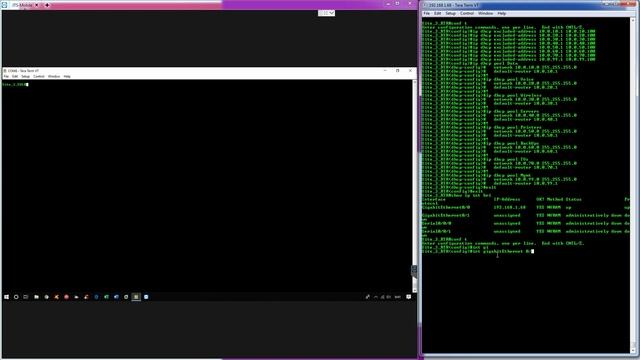Image resolution: width=640 pixels, height=360 pixels.
Task: Click the remote session app icon at top-left
Action: click(x=4, y=5)
